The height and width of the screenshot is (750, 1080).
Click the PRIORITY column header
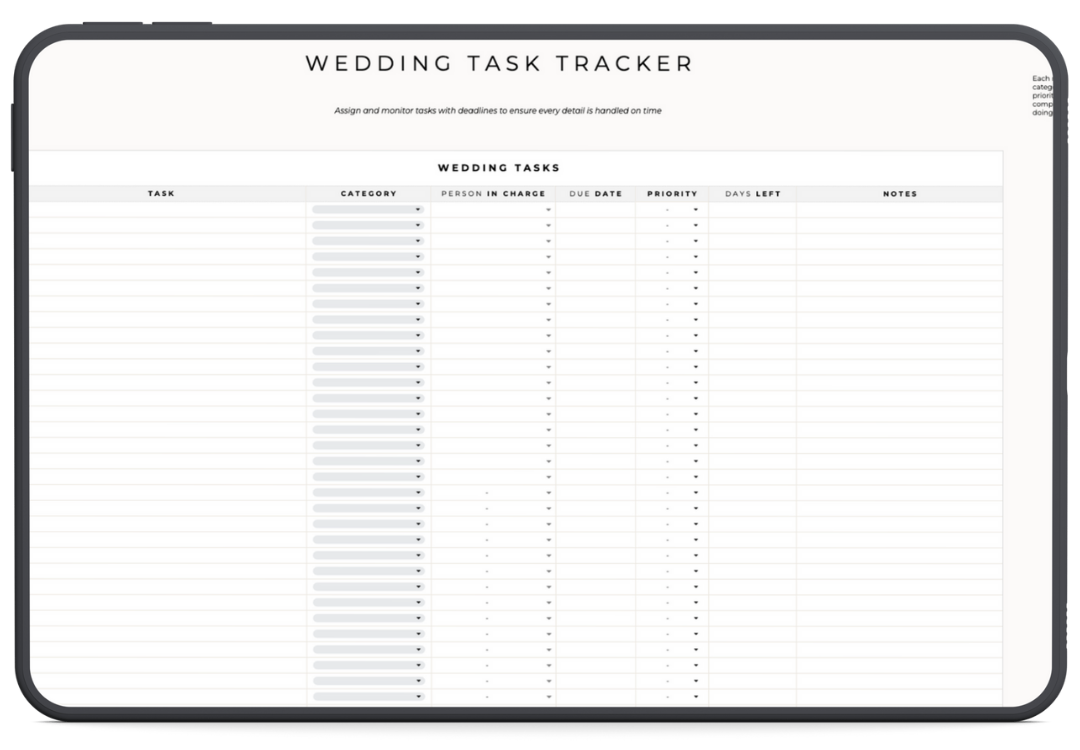[672, 194]
